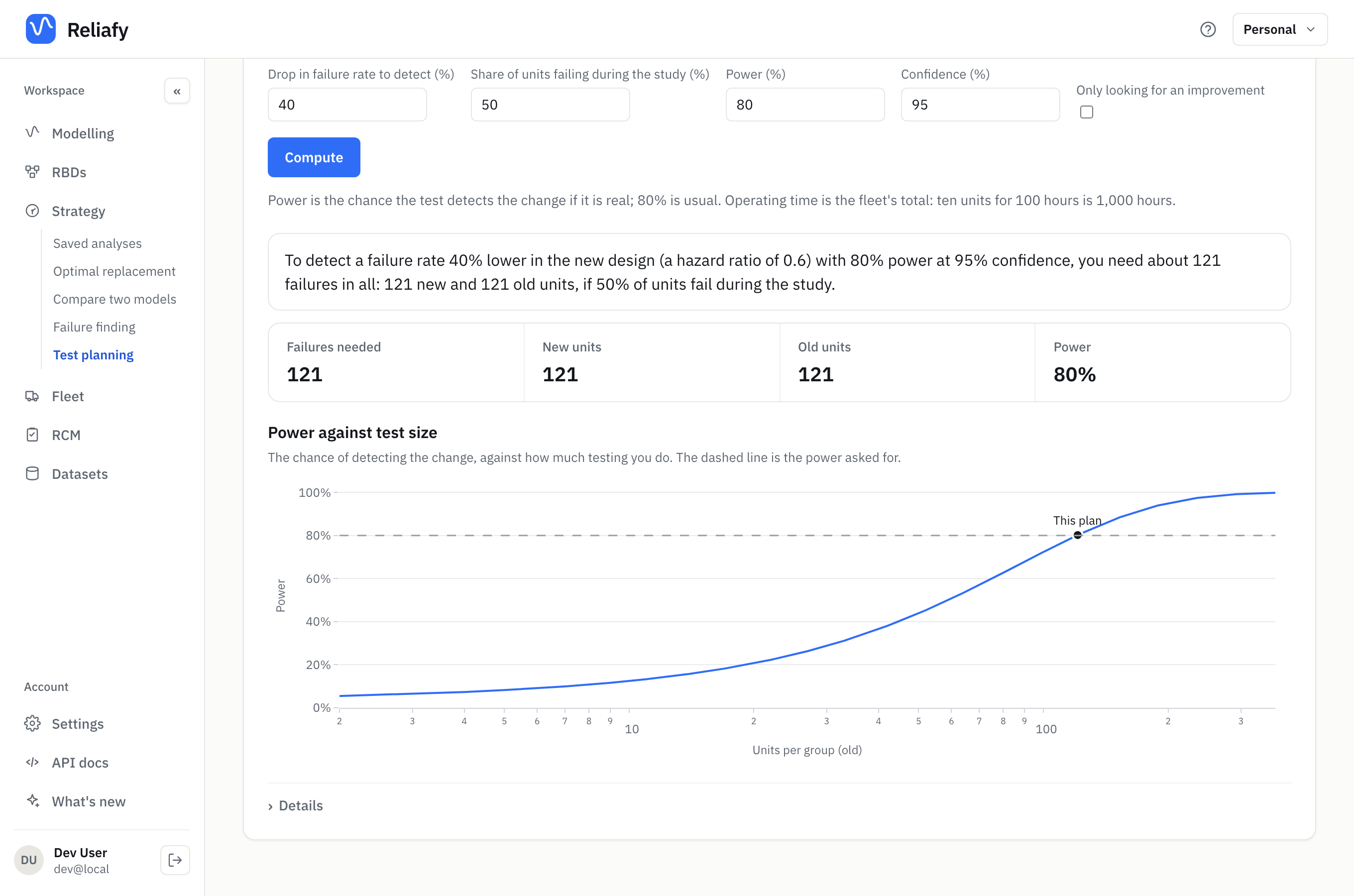
Task: Open Settings gear icon
Action: click(x=32, y=723)
